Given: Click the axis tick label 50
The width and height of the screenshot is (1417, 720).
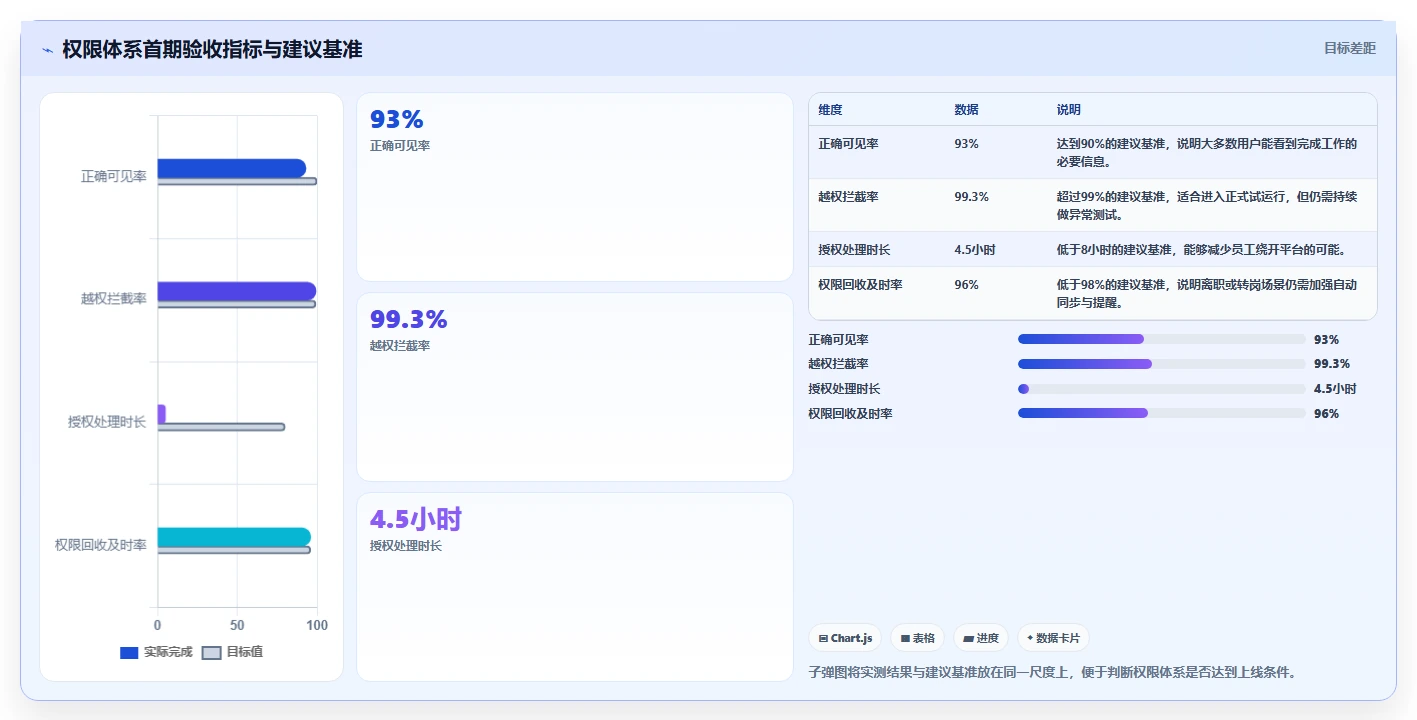Looking at the screenshot, I should point(237,625).
